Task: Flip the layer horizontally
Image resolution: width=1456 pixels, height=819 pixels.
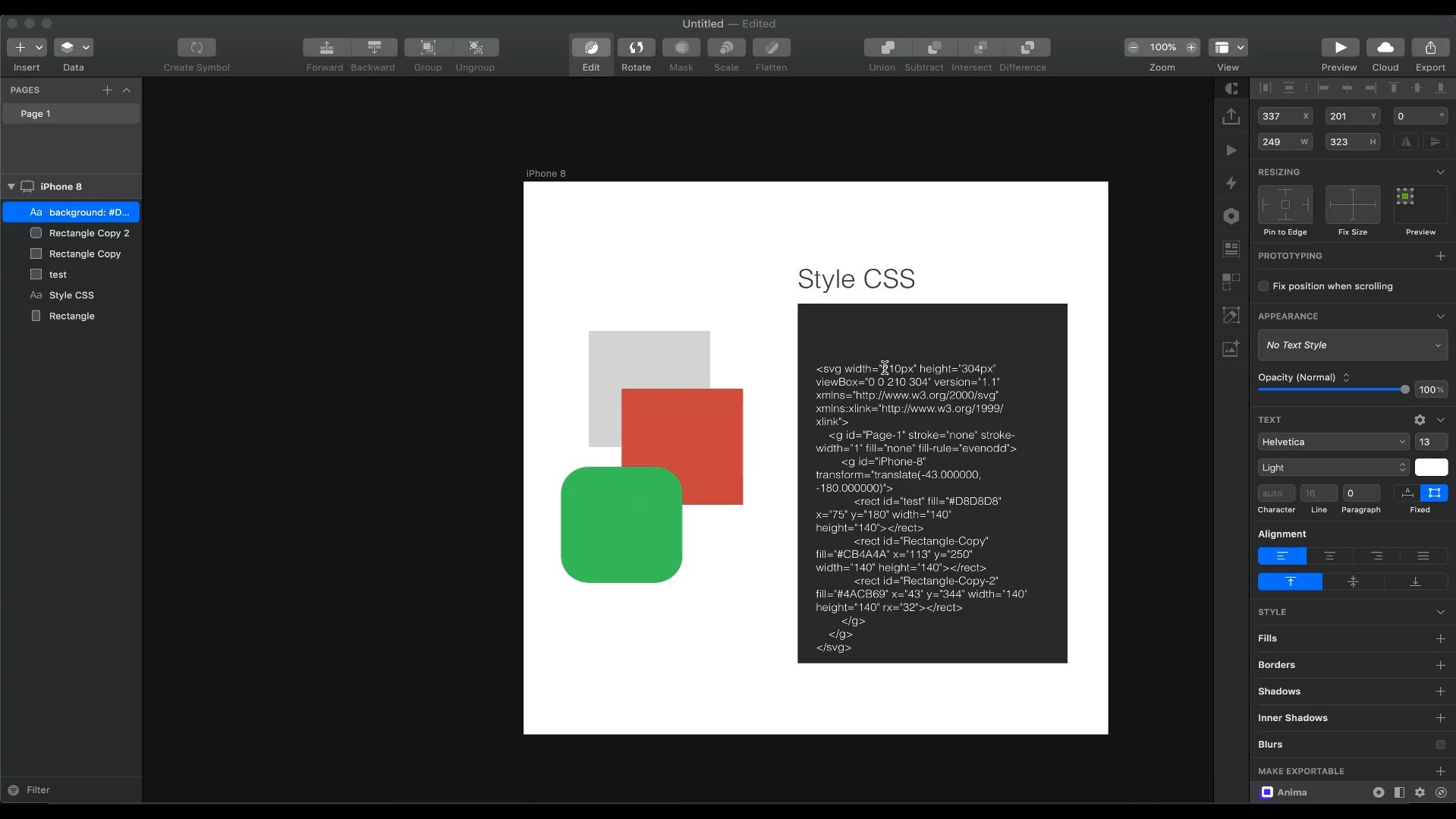Action: [x=1407, y=142]
